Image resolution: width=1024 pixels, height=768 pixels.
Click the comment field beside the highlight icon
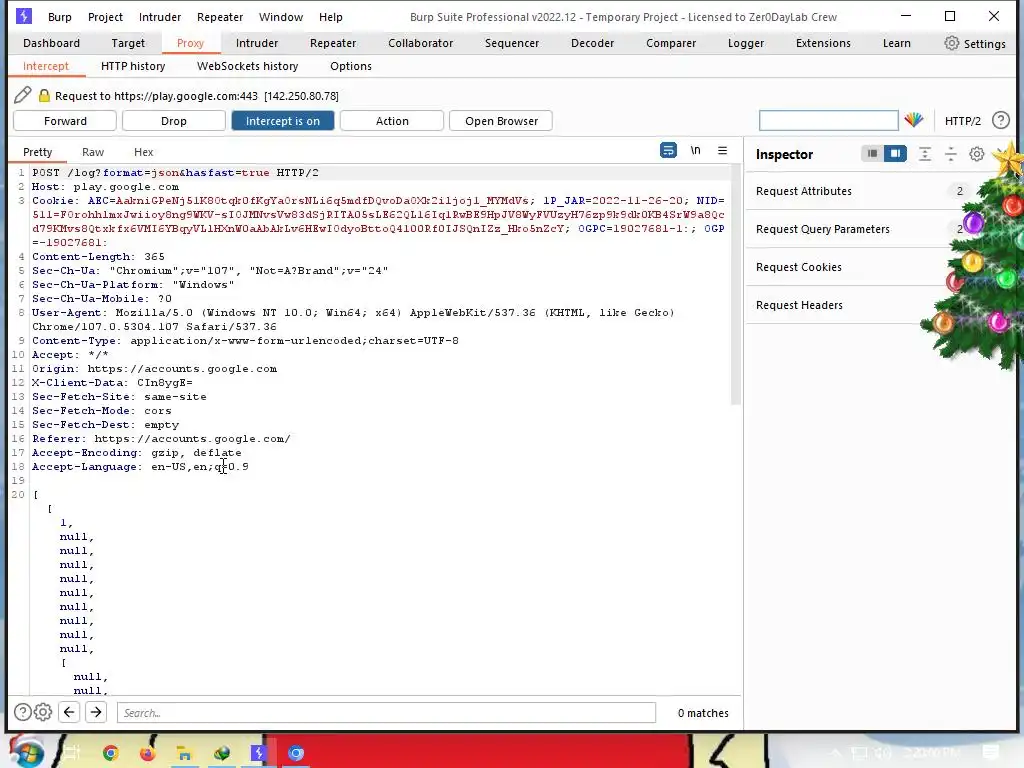pos(828,120)
